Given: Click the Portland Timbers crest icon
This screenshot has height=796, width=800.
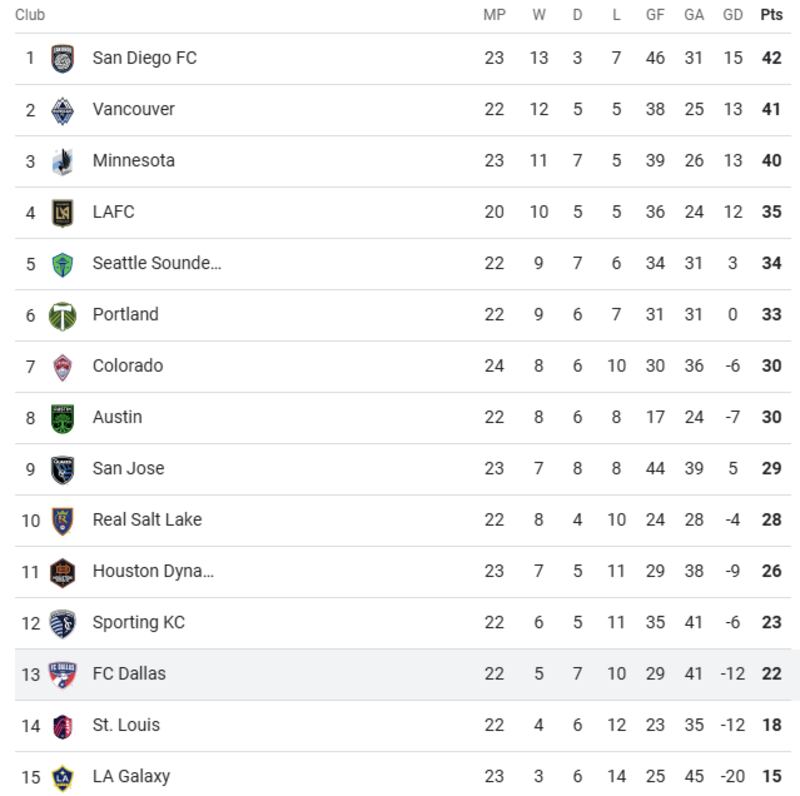Looking at the screenshot, I should pyautogui.click(x=63, y=315).
